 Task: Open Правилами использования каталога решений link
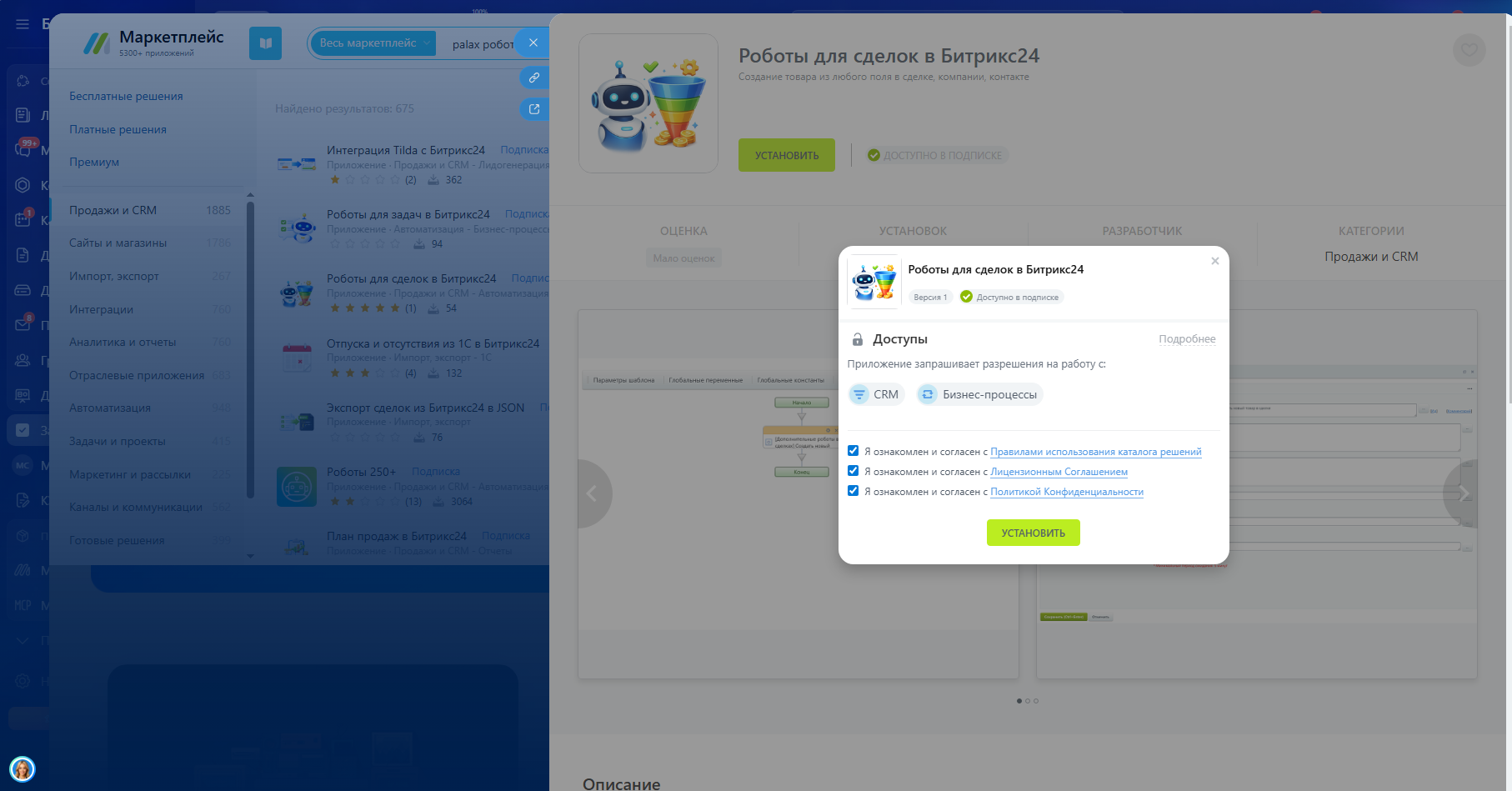pos(1096,452)
